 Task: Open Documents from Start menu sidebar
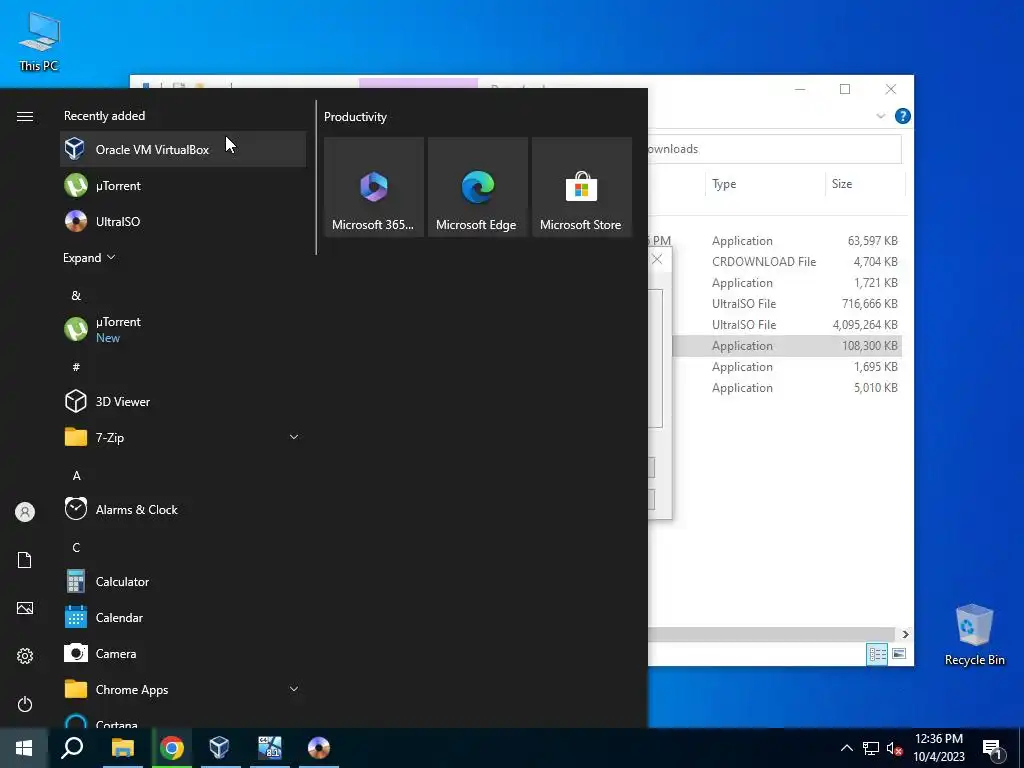click(x=25, y=560)
